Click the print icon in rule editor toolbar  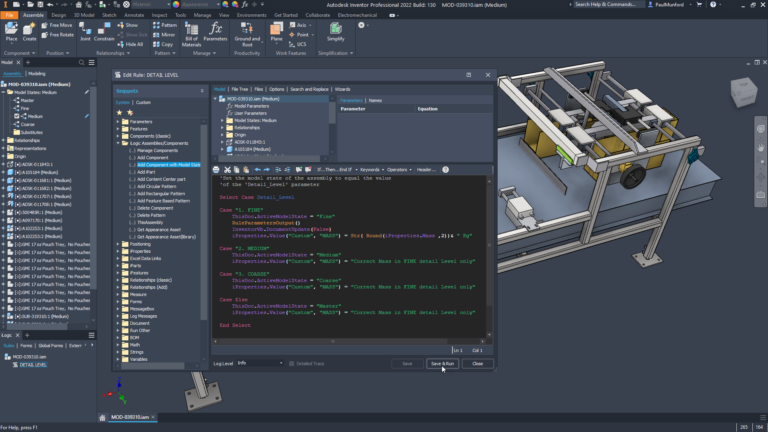pos(216,169)
